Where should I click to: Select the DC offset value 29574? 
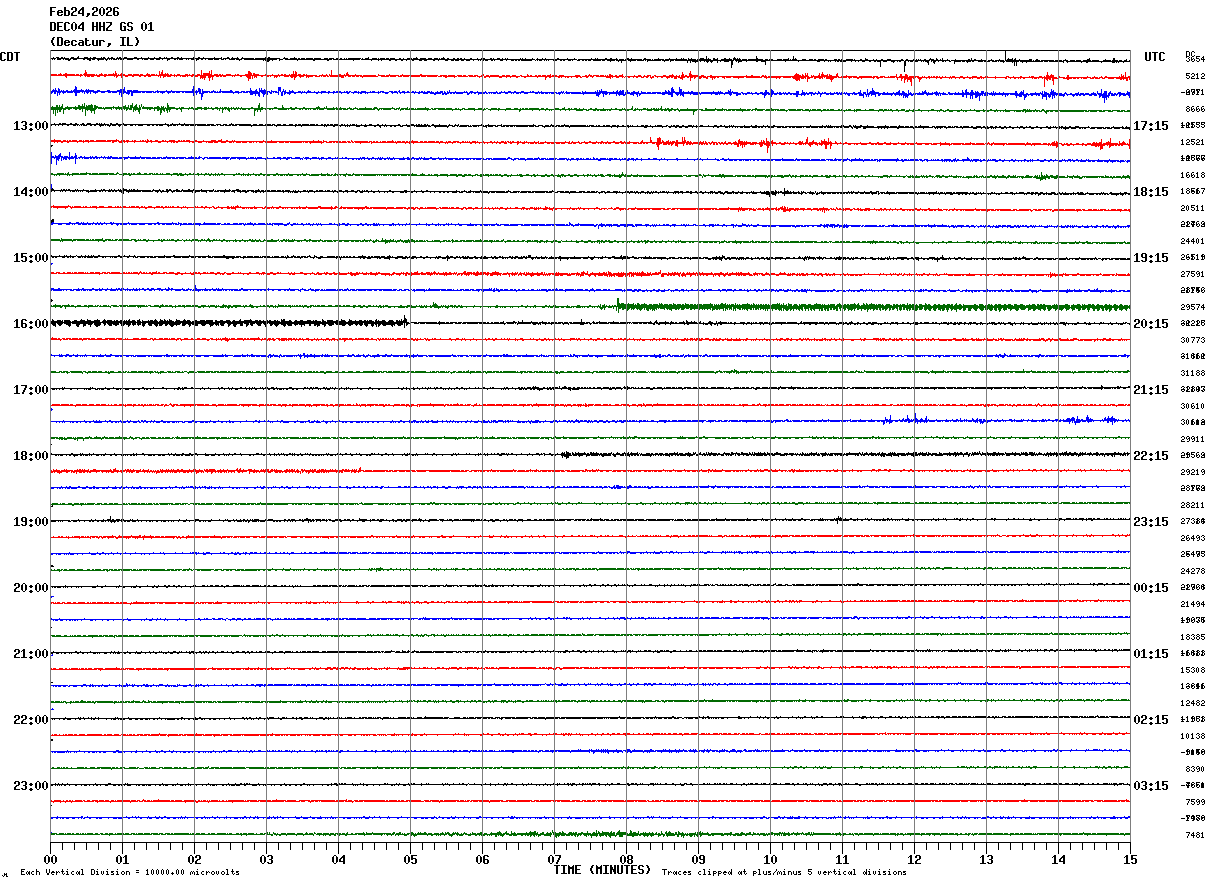tap(1193, 307)
